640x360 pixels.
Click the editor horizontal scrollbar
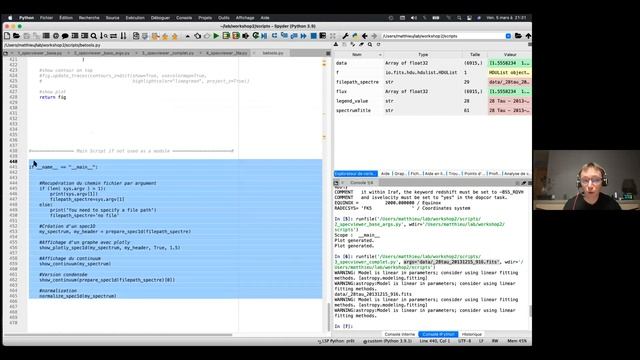tap(118, 335)
